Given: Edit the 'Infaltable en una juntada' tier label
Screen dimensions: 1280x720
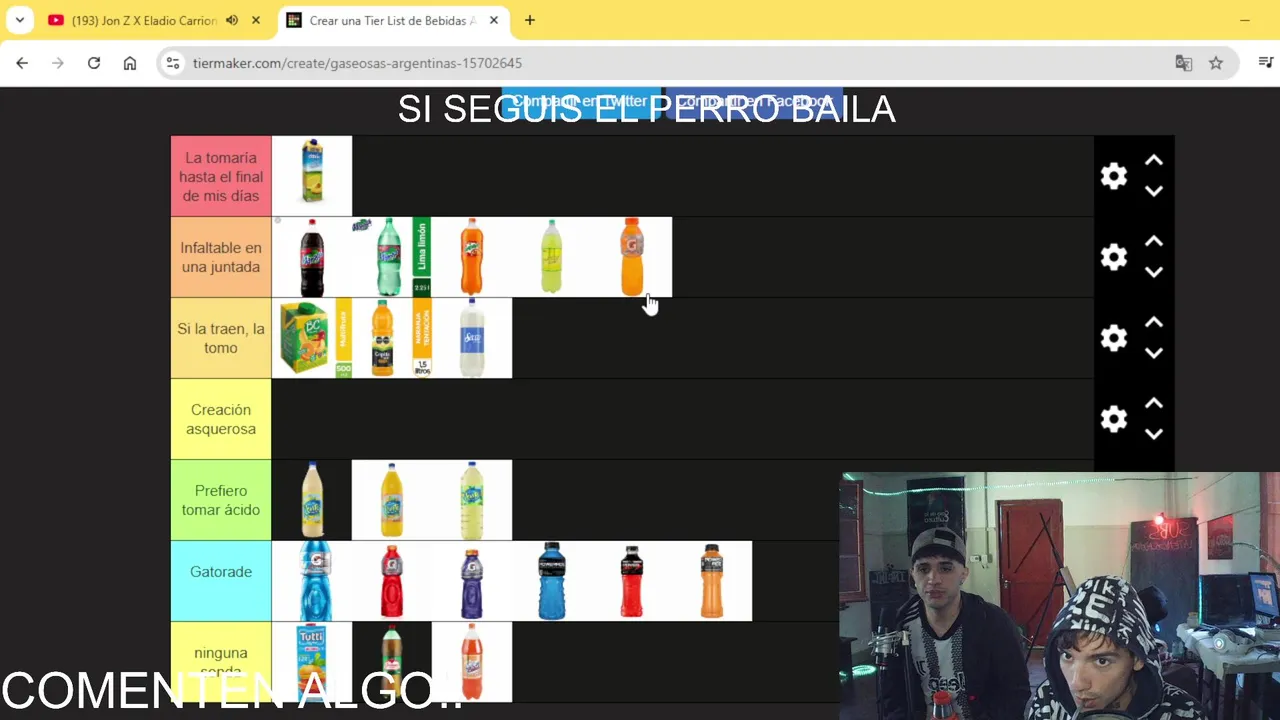Looking at the screenshot, I should (221, 257).
